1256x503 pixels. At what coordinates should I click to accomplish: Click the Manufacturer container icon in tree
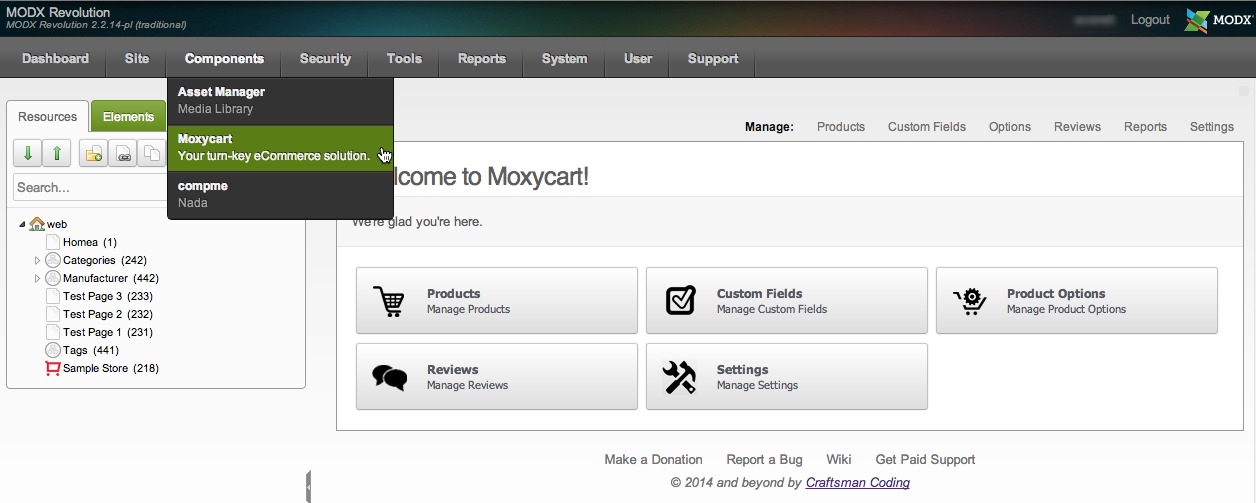(x=53, y=278)
